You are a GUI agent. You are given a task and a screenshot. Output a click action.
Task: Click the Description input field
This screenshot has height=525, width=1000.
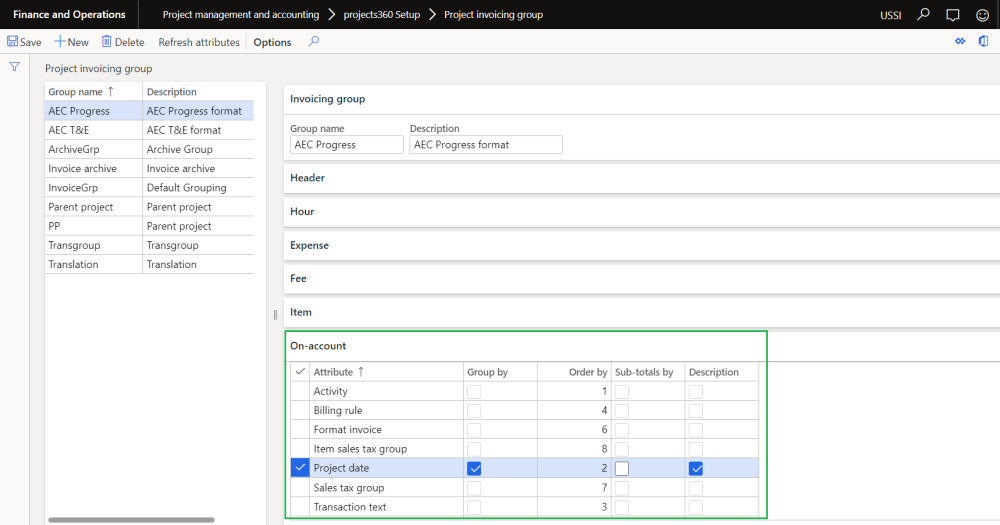[x=485, y=145]
